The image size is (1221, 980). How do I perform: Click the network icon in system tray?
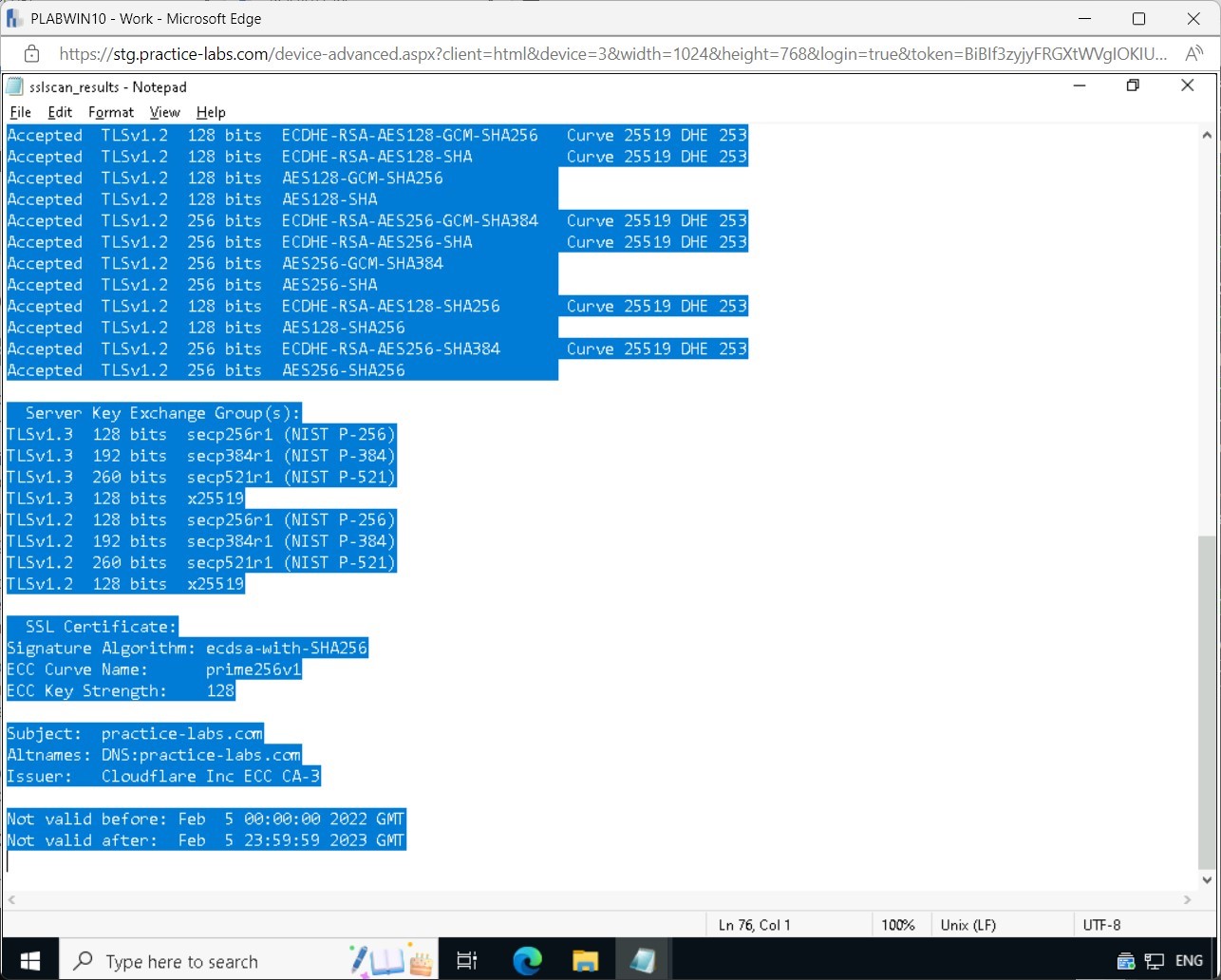pyautogui.click(x=1155, y=961)
